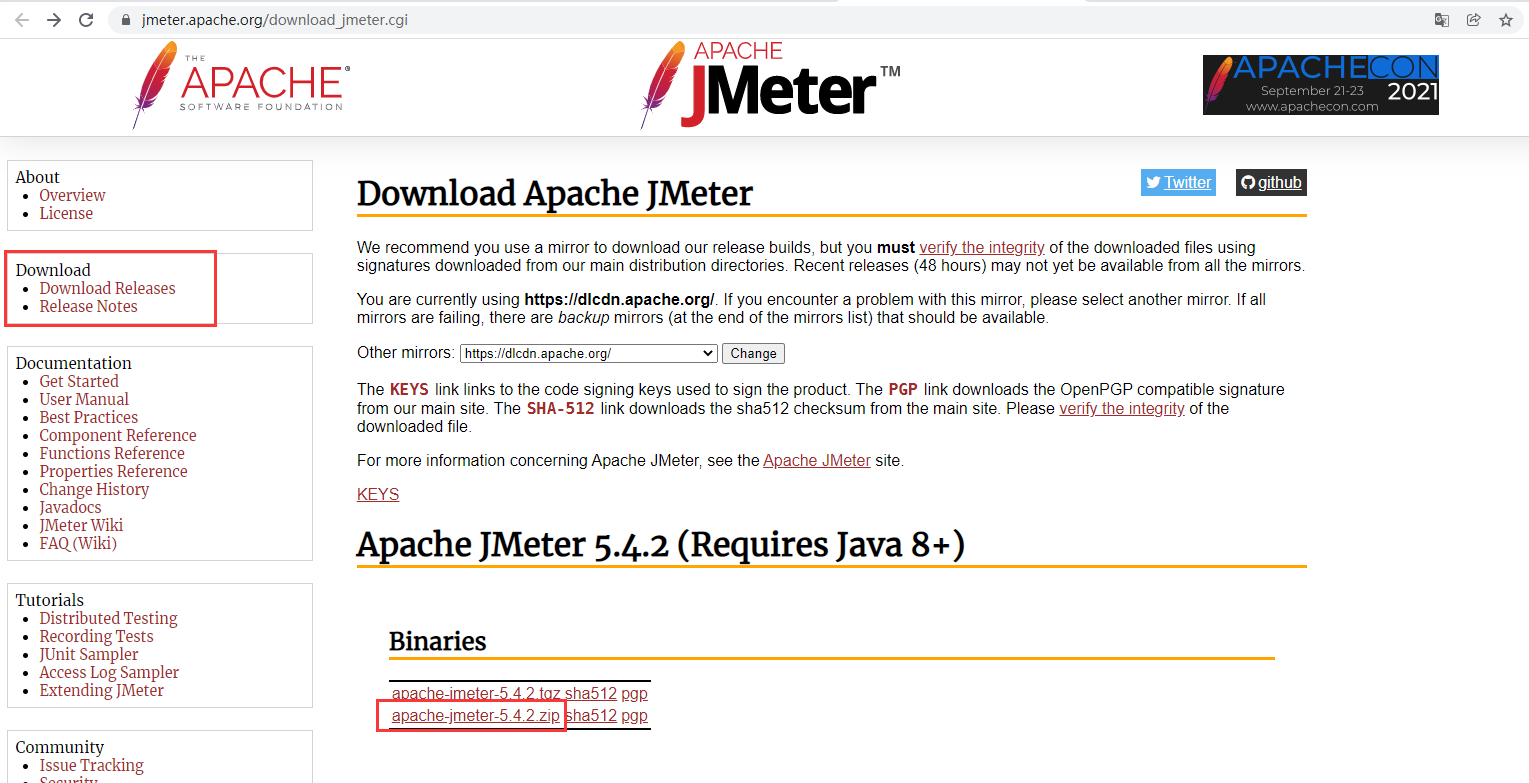Click the browser forward arrow
The image size is (1529, 783).
54,20
